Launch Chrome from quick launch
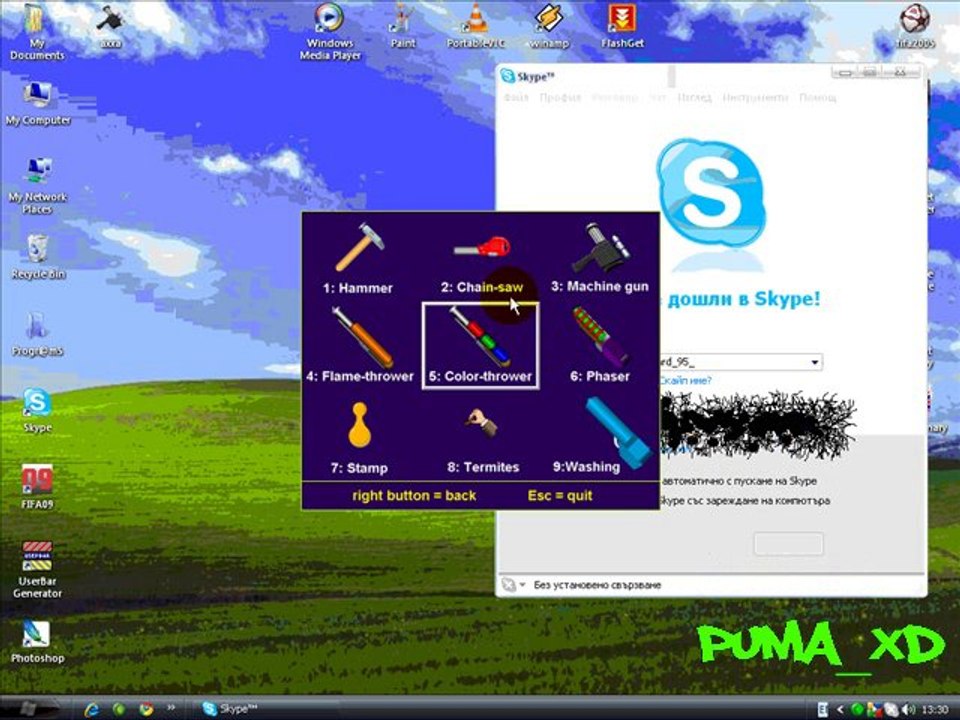 tap(146, 709)
